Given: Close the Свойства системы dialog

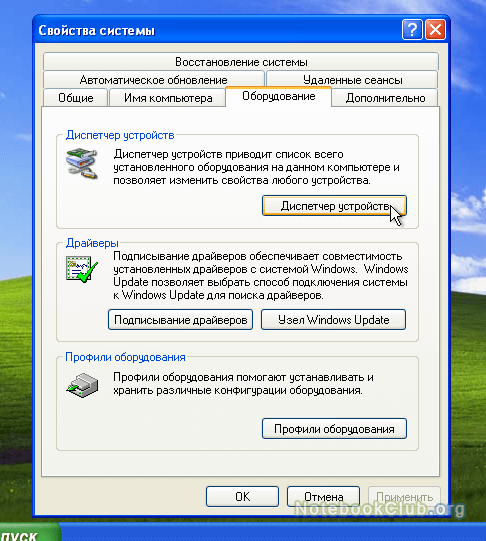Looking at the screenshot, I should [x=435, y=30].
